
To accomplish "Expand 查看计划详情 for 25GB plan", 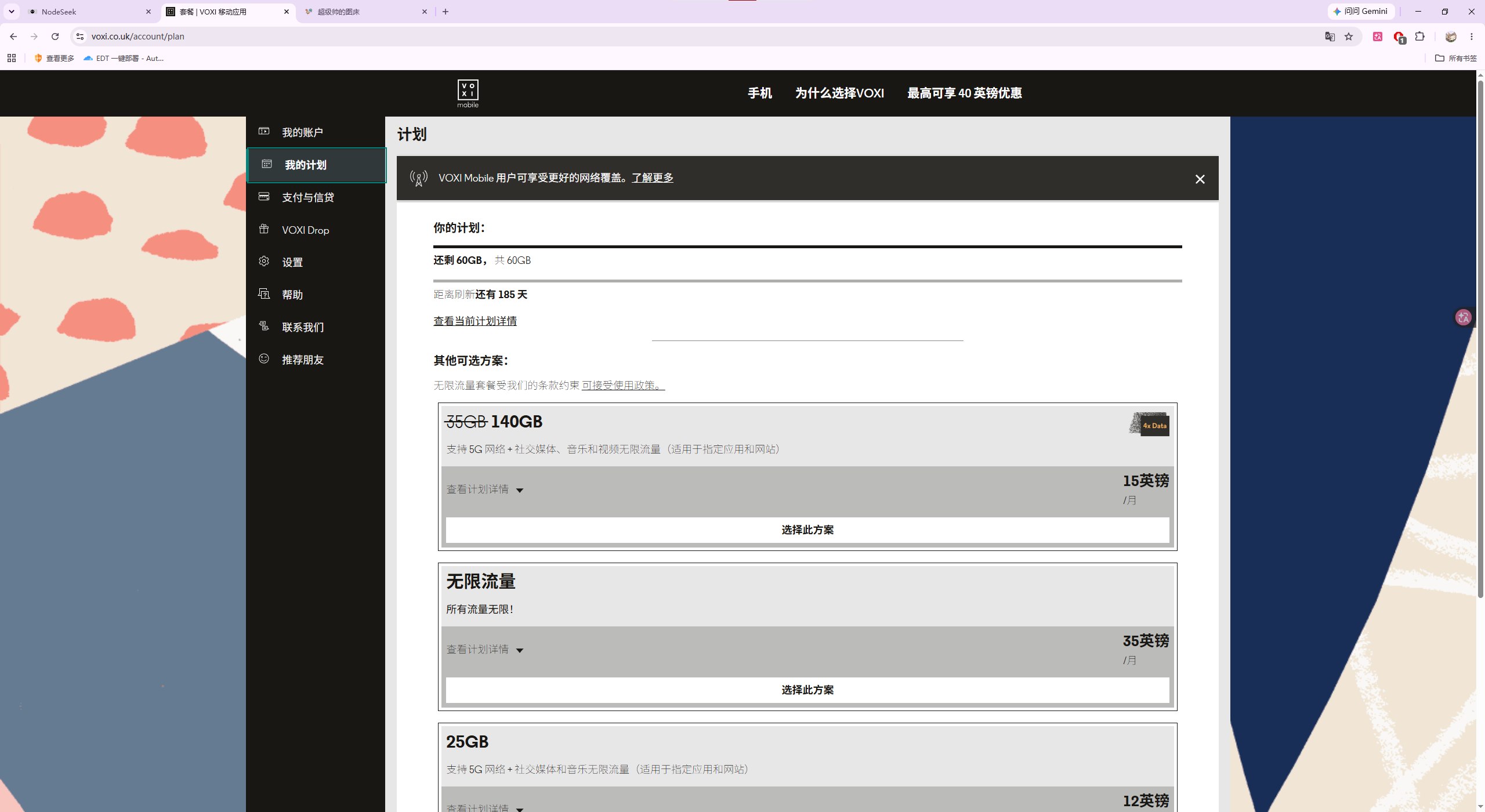I will (x=485, y=807).
